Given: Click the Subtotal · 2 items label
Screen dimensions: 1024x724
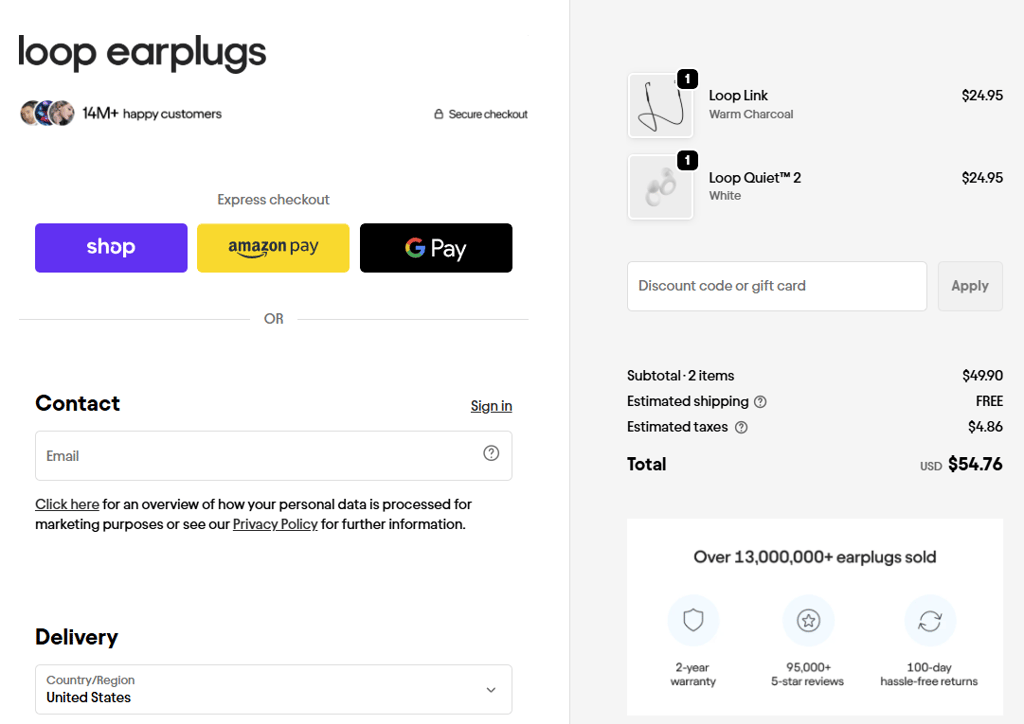Looking at the screenshot, I should [680, 375].
